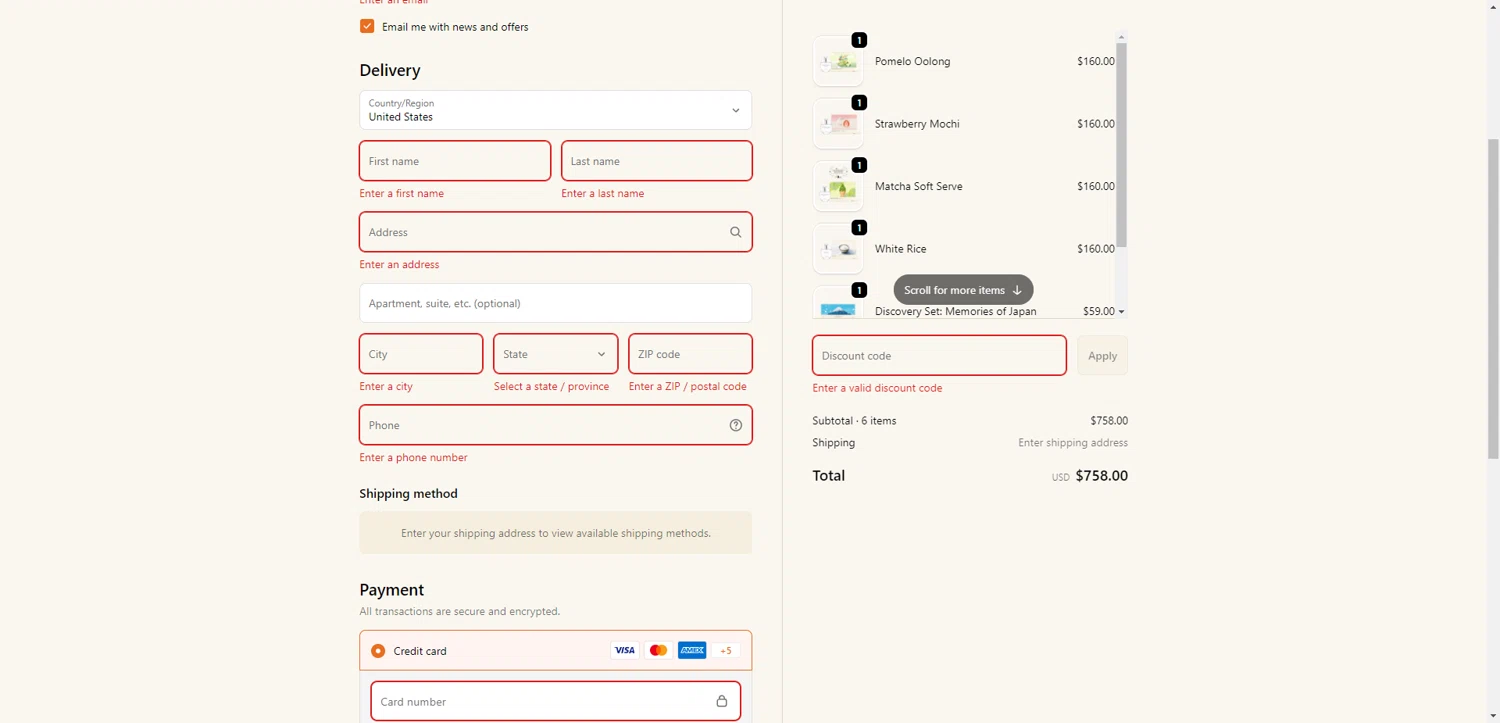This screenshot has height=723, width=1500.
Task: Click the First name field
Action: (x=455, y=161)
